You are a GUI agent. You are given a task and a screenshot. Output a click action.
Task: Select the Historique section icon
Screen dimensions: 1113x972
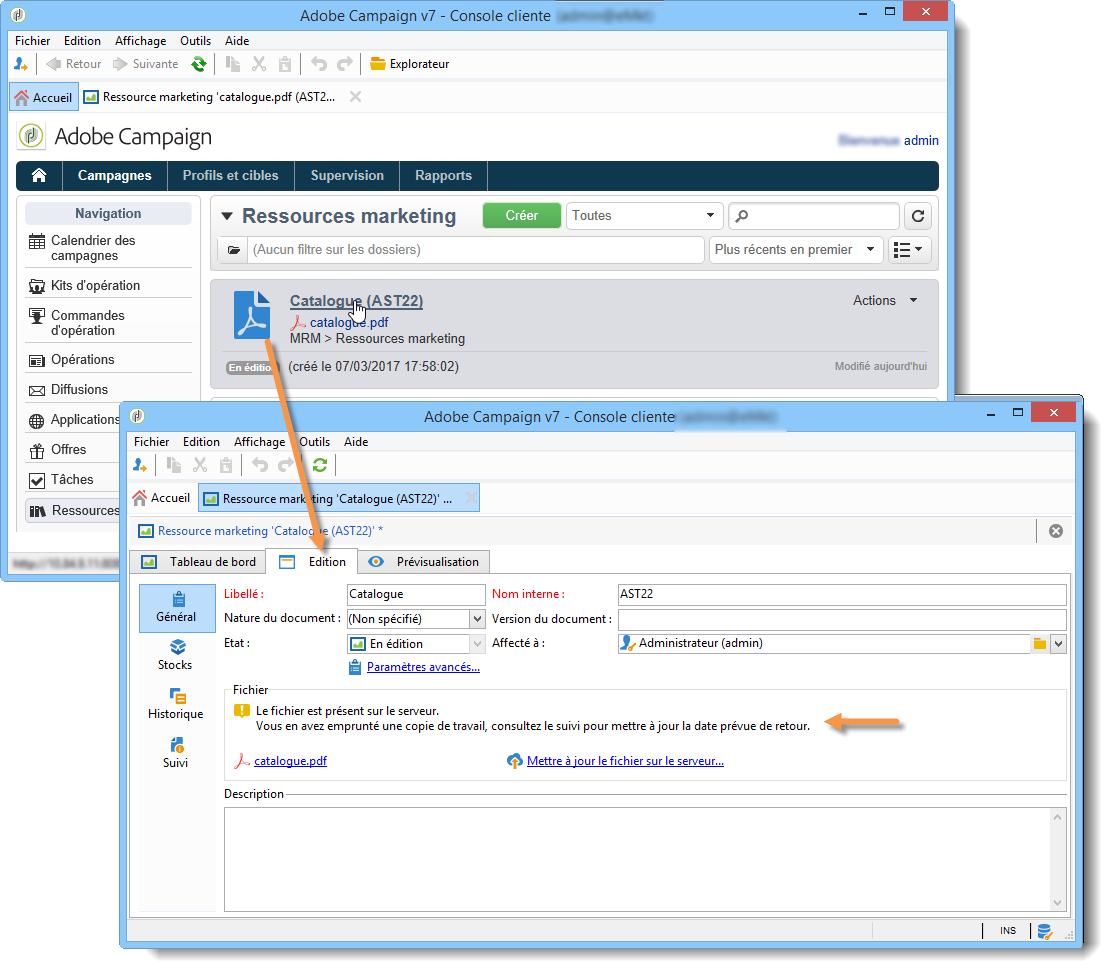tap(177, 704)
